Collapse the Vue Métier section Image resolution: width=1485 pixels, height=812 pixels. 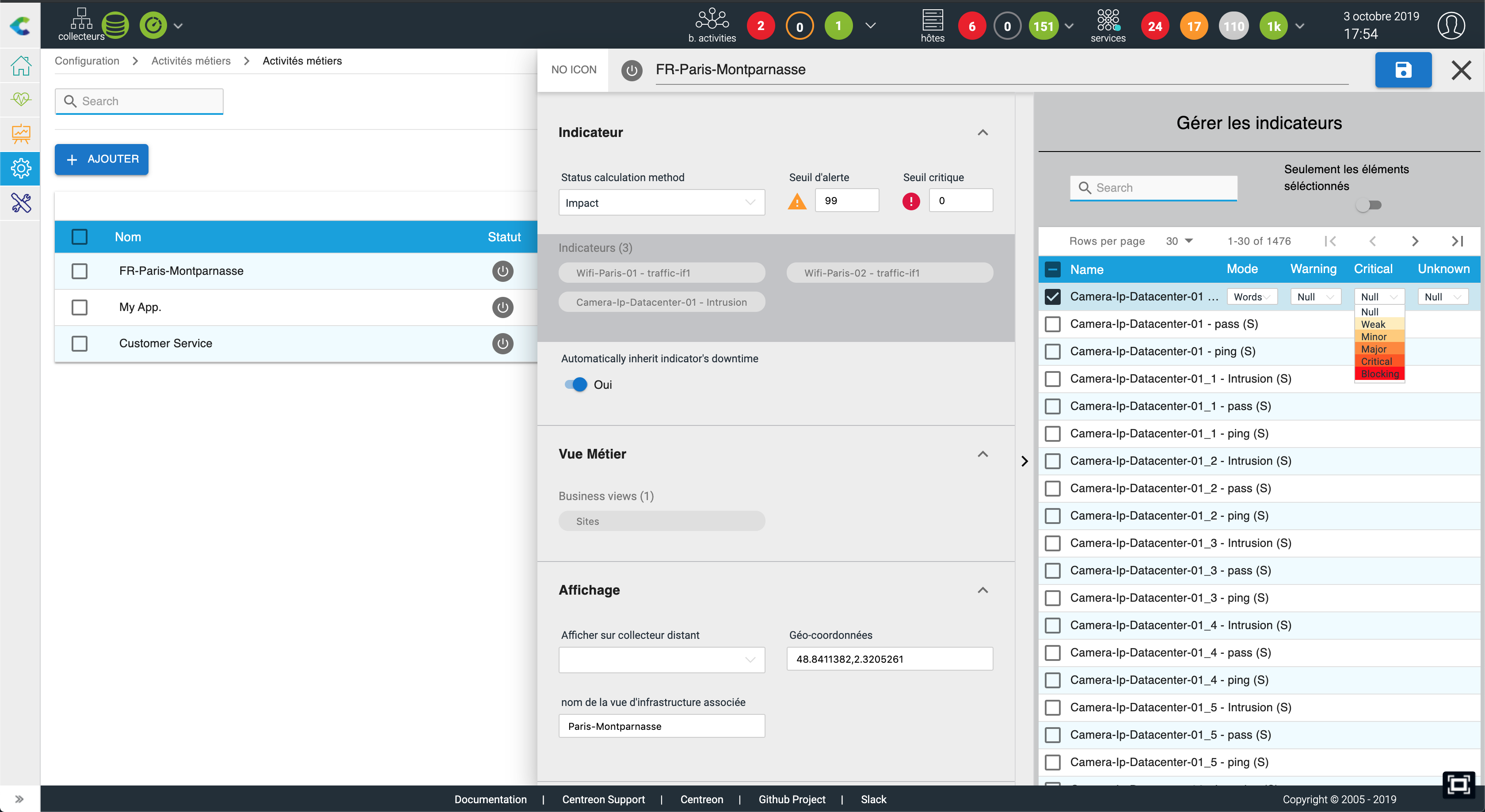click(982, 454)
